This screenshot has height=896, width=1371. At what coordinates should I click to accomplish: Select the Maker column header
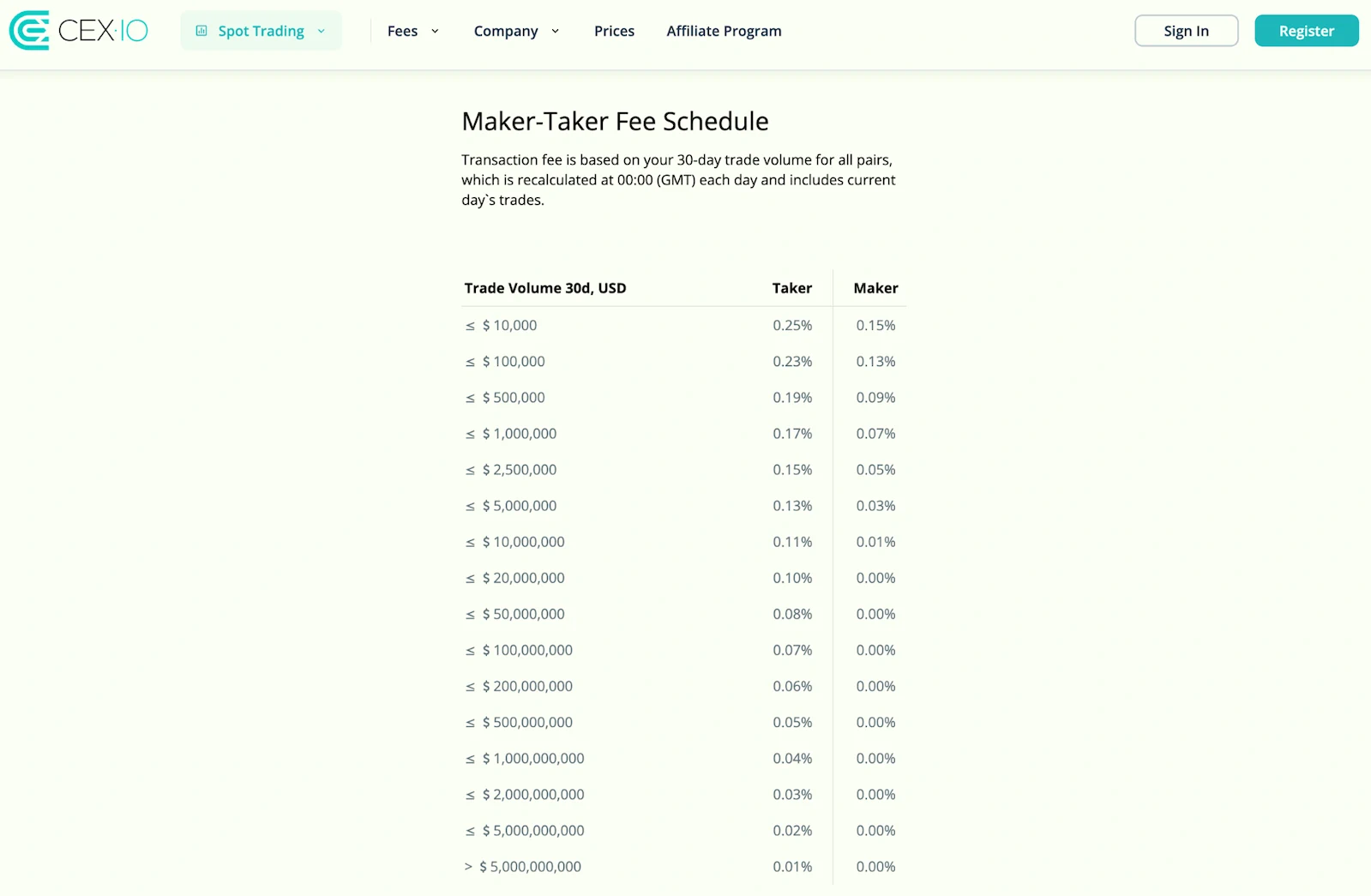click(875, 288)
